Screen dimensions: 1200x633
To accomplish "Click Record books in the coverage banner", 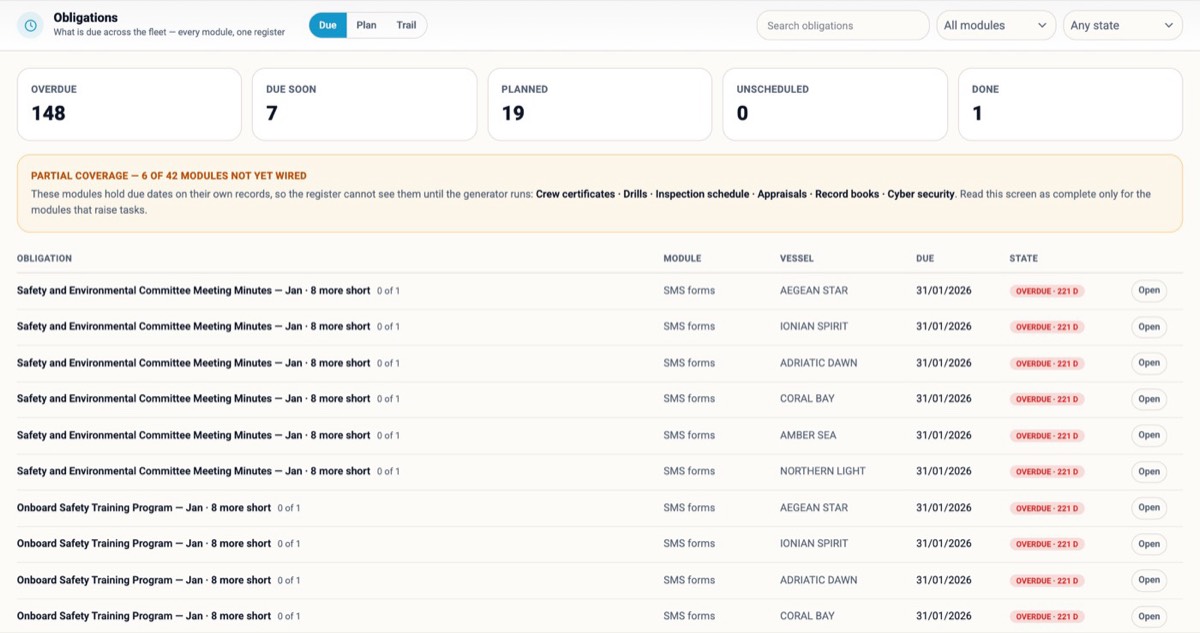I will tap(847, 194).
